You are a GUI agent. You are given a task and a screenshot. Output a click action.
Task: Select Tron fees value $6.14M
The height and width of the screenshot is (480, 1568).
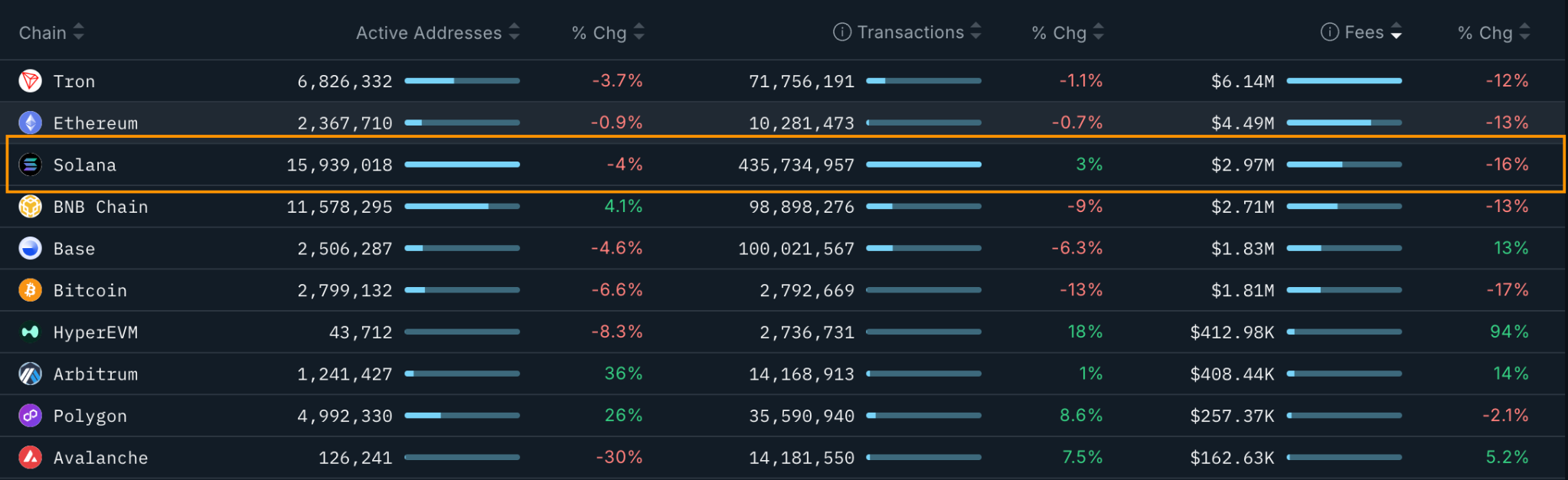point(1243,81)
